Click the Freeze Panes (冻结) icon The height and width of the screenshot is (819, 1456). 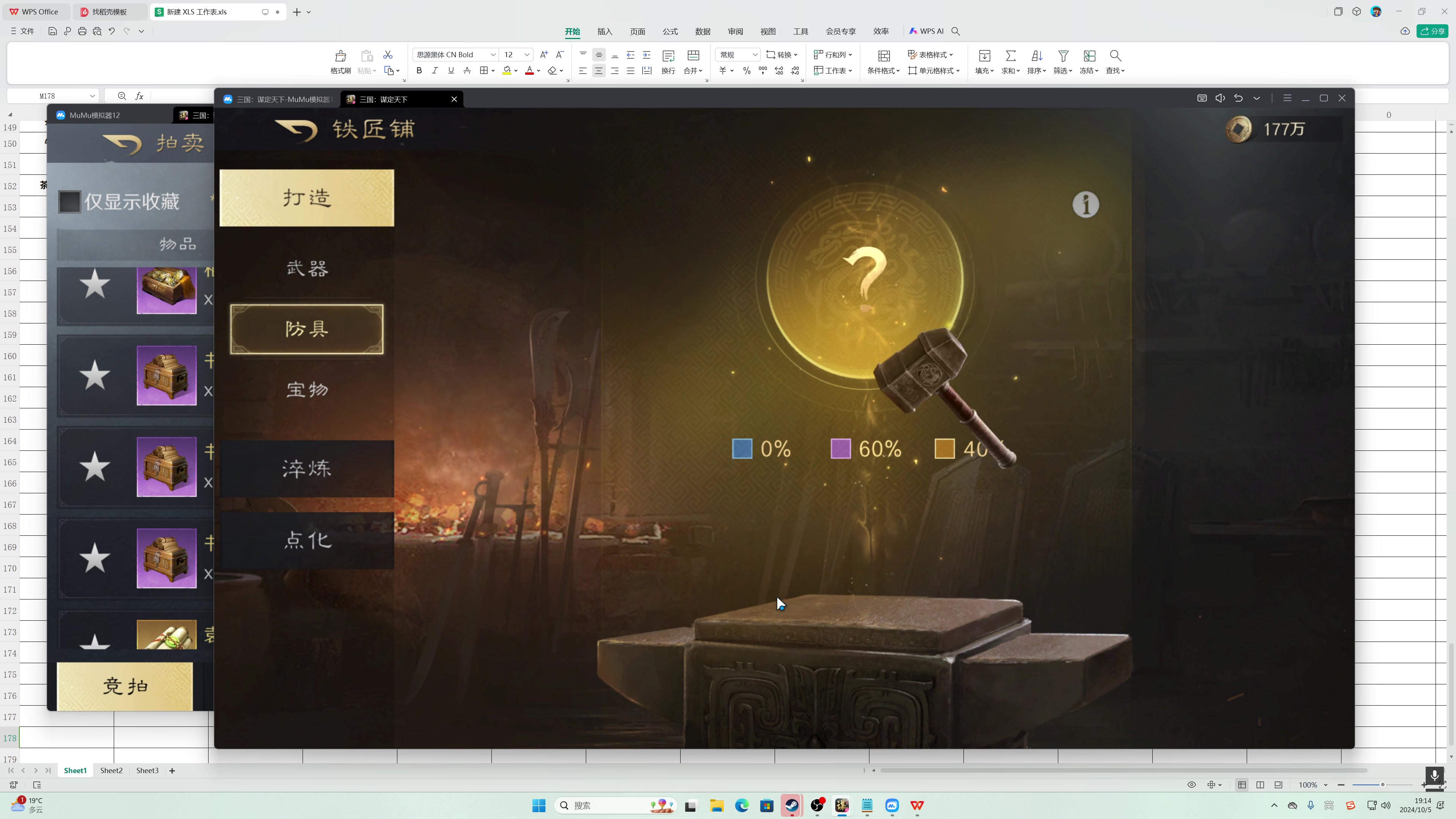coord(1089,55)
